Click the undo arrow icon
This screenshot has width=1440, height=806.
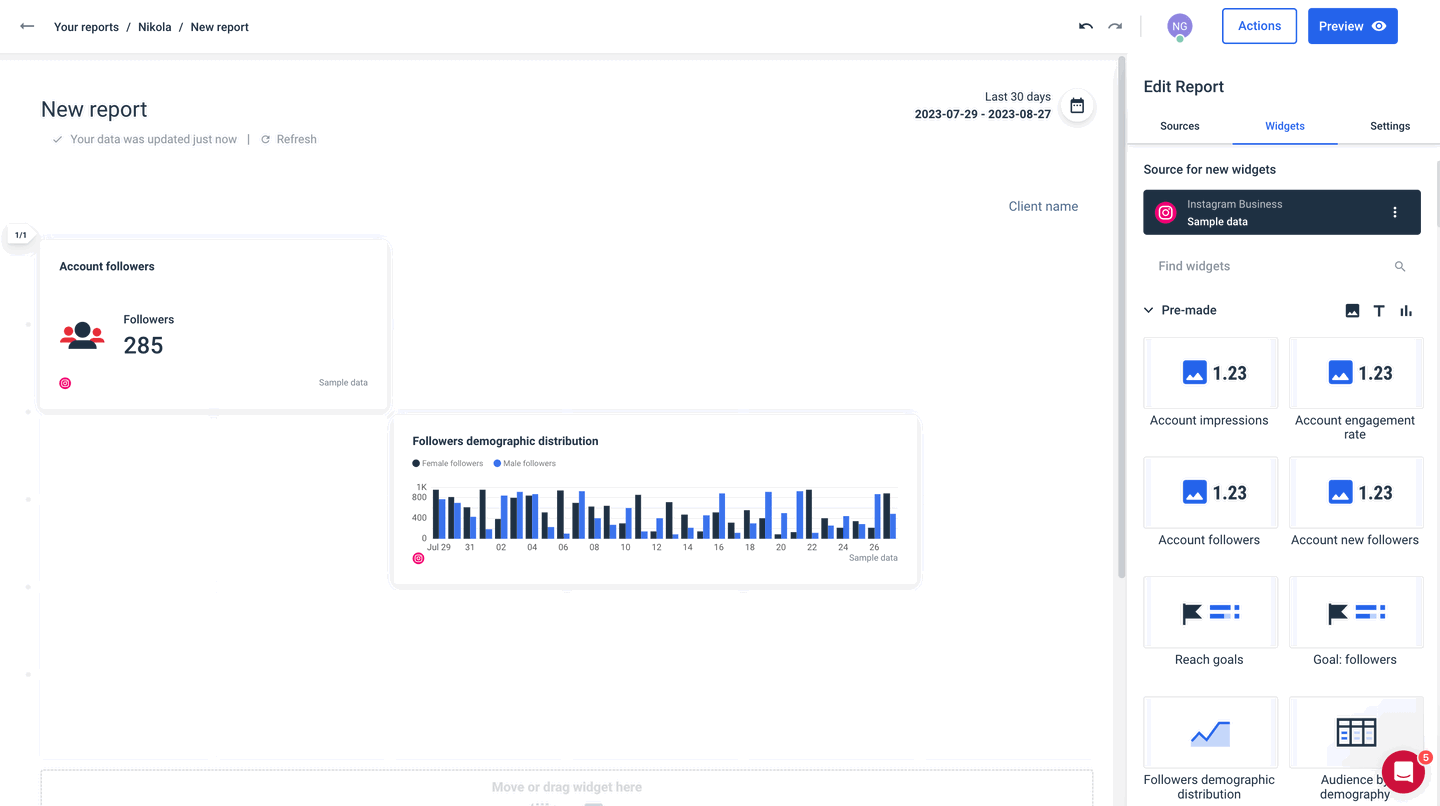[x=1085, y=27]
